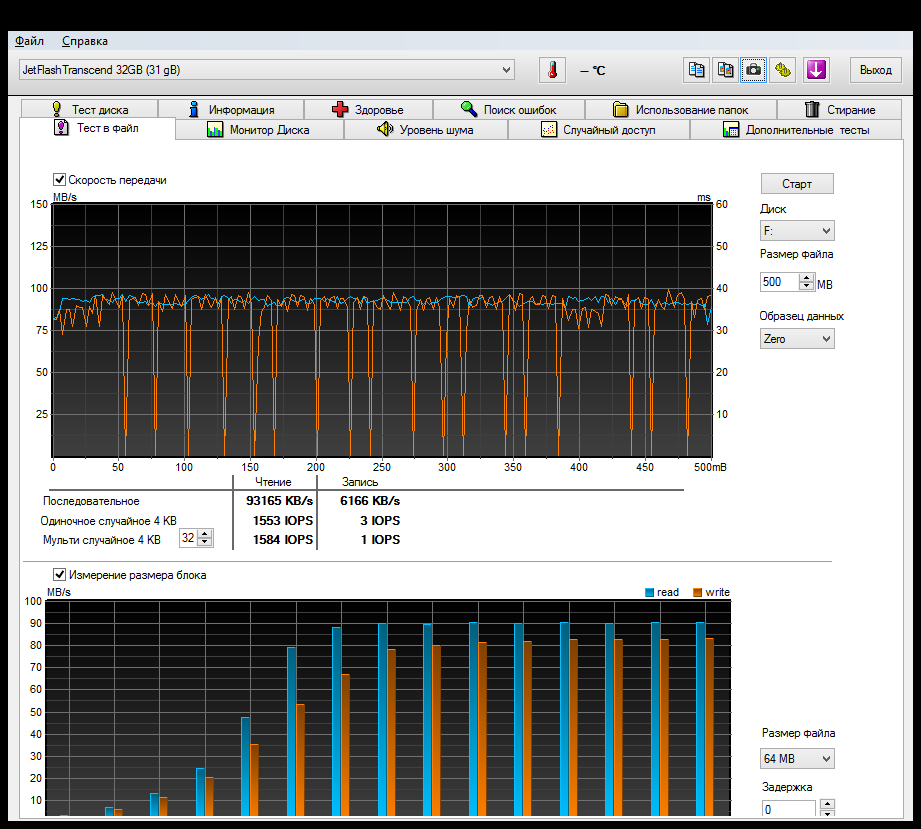Click the Старт button
Screen dimensions: 921x829
(x=797, y=183)
